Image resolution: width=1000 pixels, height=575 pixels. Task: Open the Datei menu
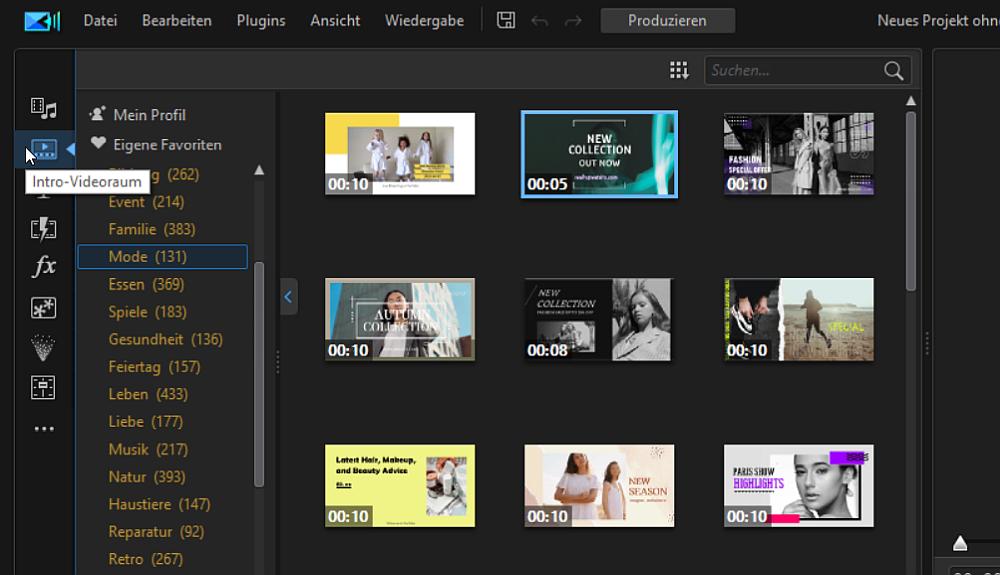tap(100, 20)
